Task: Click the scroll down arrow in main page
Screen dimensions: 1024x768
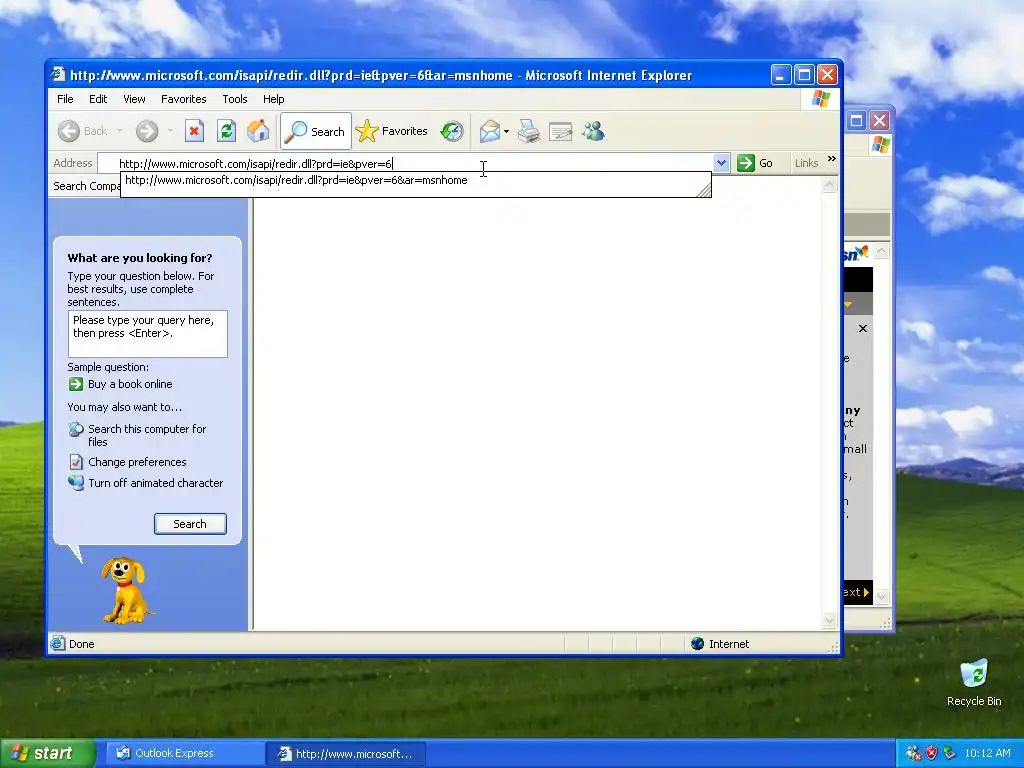Action: (x=829, y=620)
